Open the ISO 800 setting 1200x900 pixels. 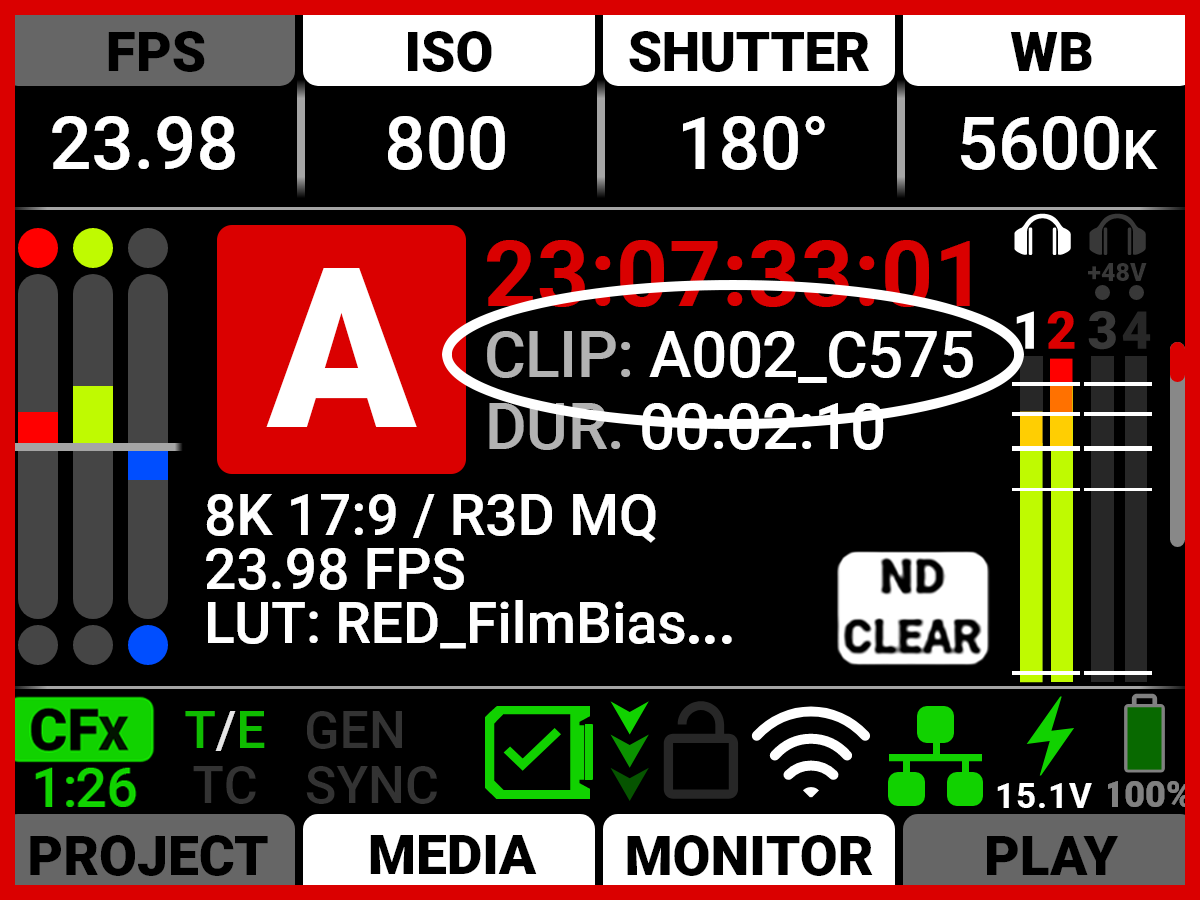tap(448, 105)
